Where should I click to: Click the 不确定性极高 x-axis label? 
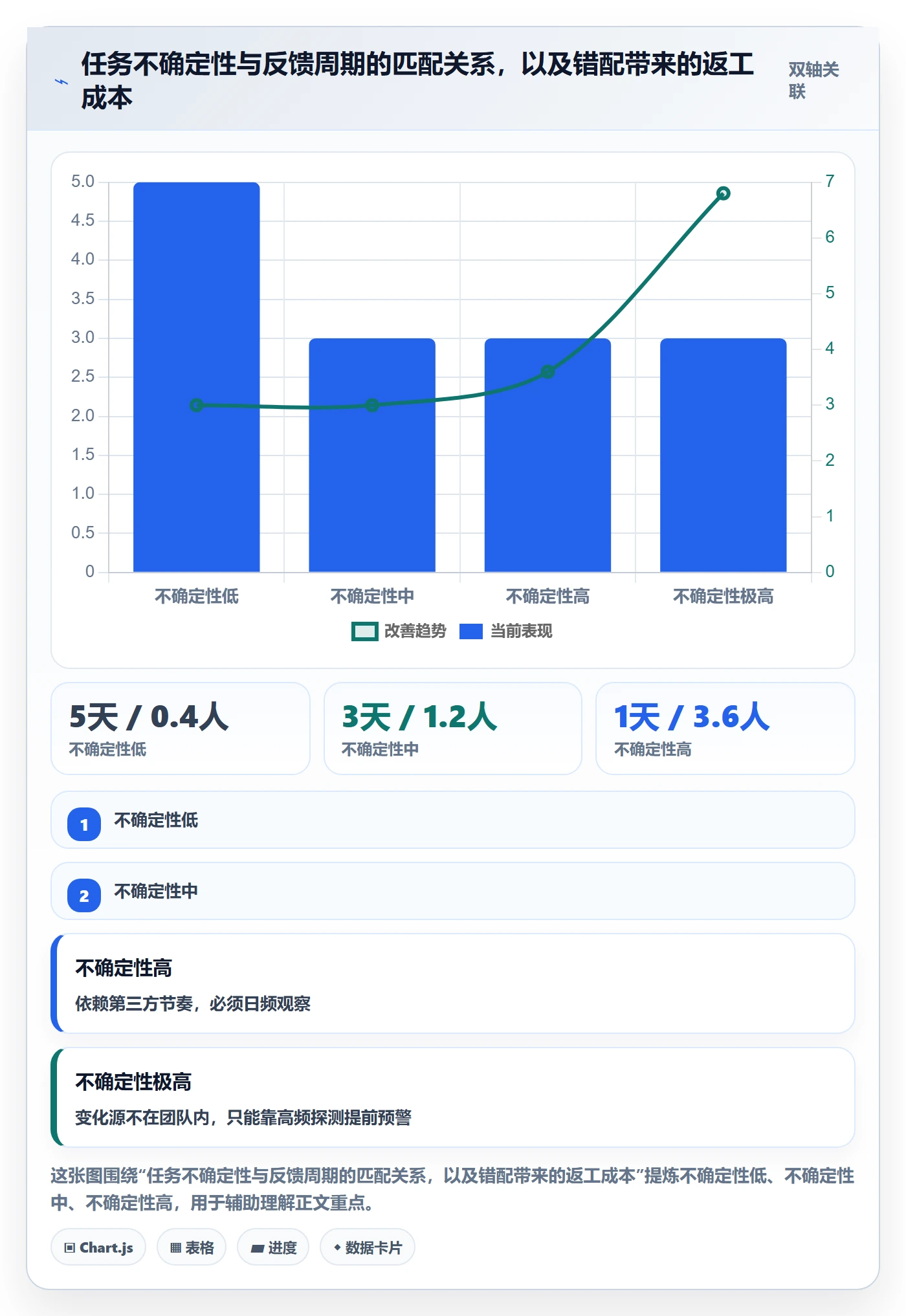(724, 596)
